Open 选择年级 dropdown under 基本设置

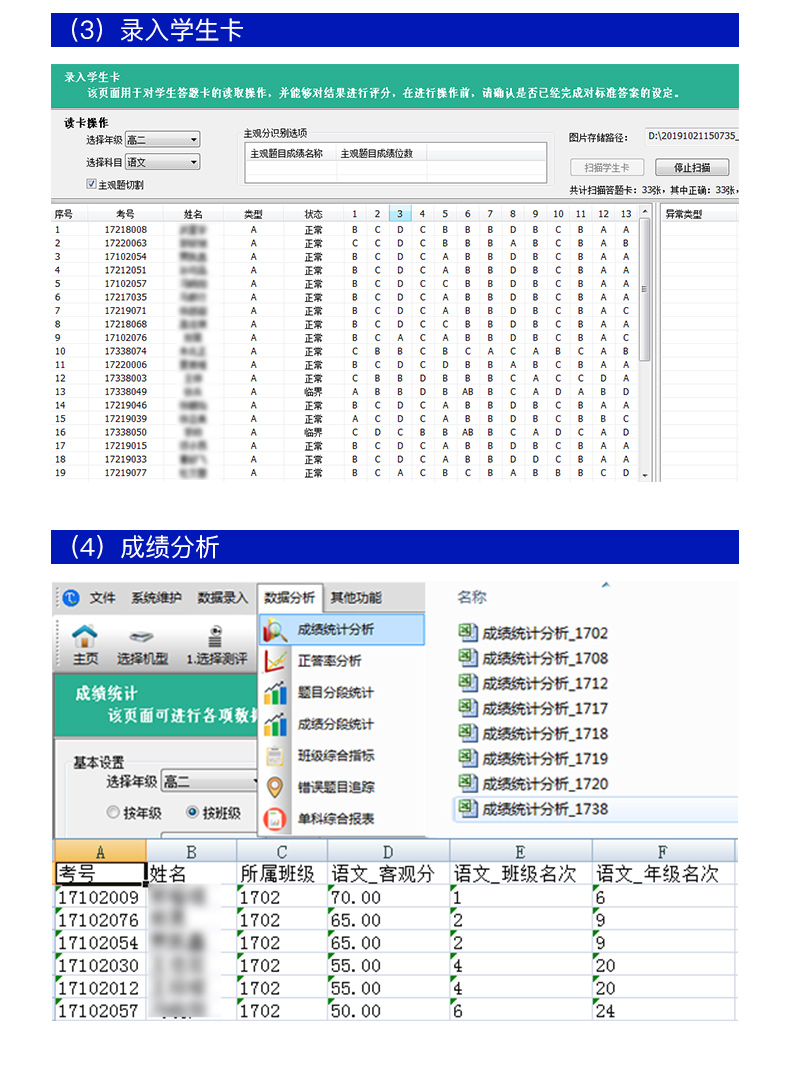210,781
